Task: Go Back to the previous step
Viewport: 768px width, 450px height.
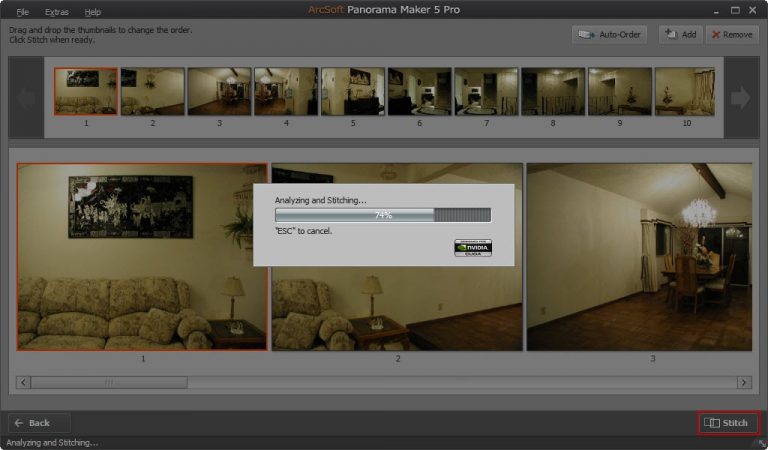Action: click(x=39, y=423)
